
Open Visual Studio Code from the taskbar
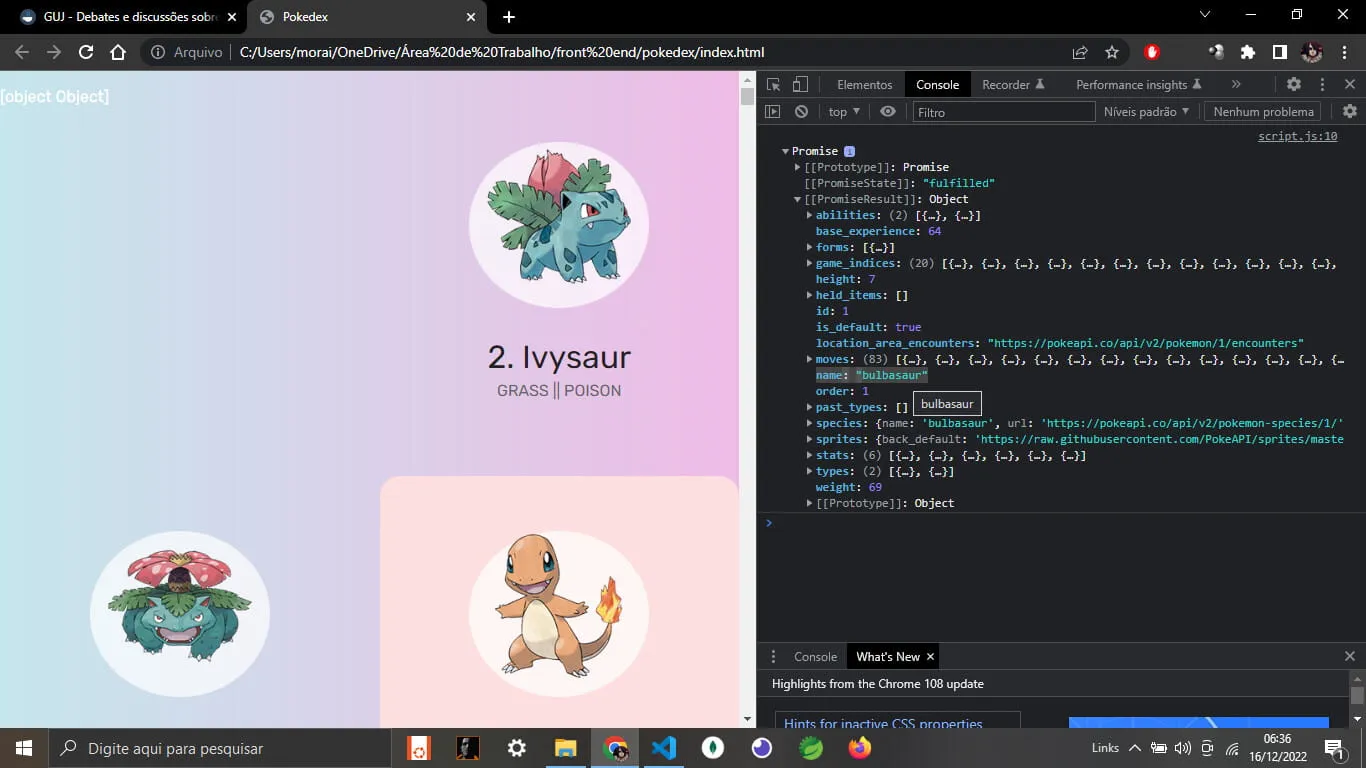pos(664,748)
